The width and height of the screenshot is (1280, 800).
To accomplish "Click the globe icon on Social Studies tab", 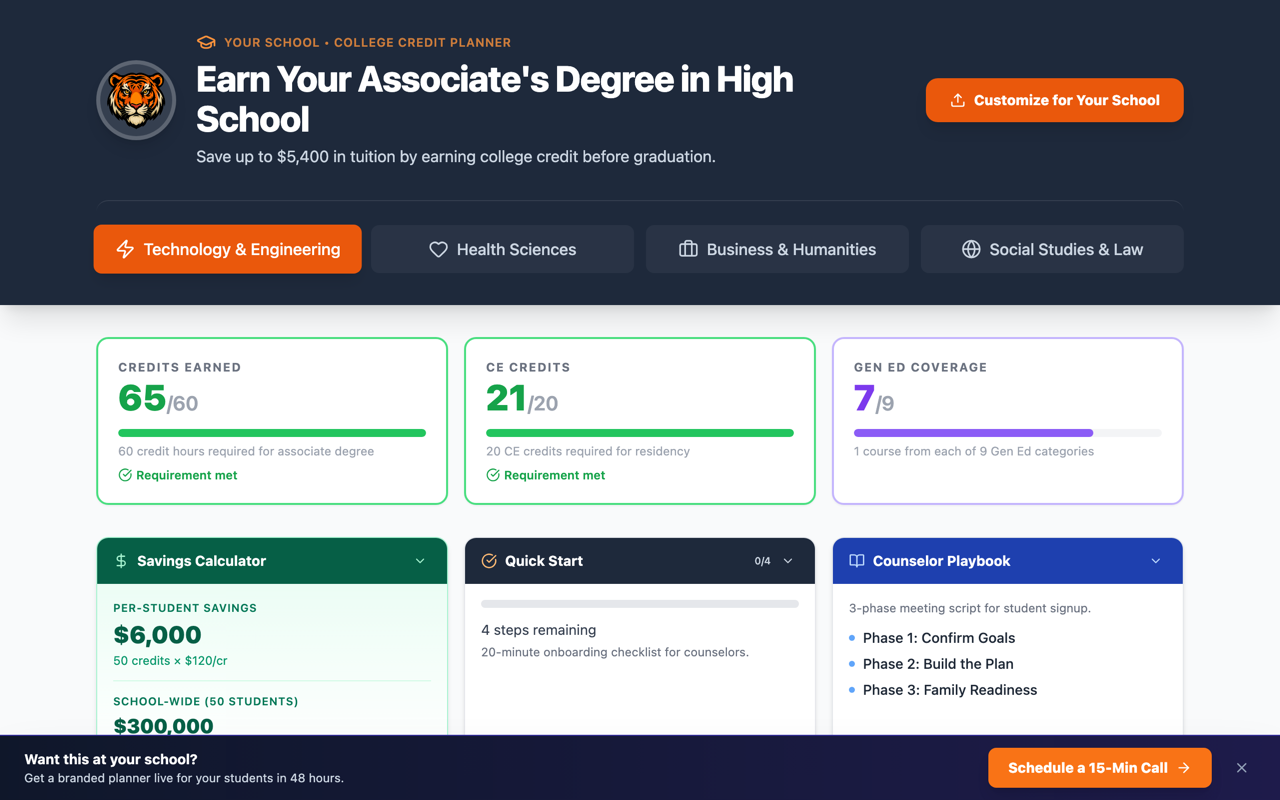I will 971,249.
